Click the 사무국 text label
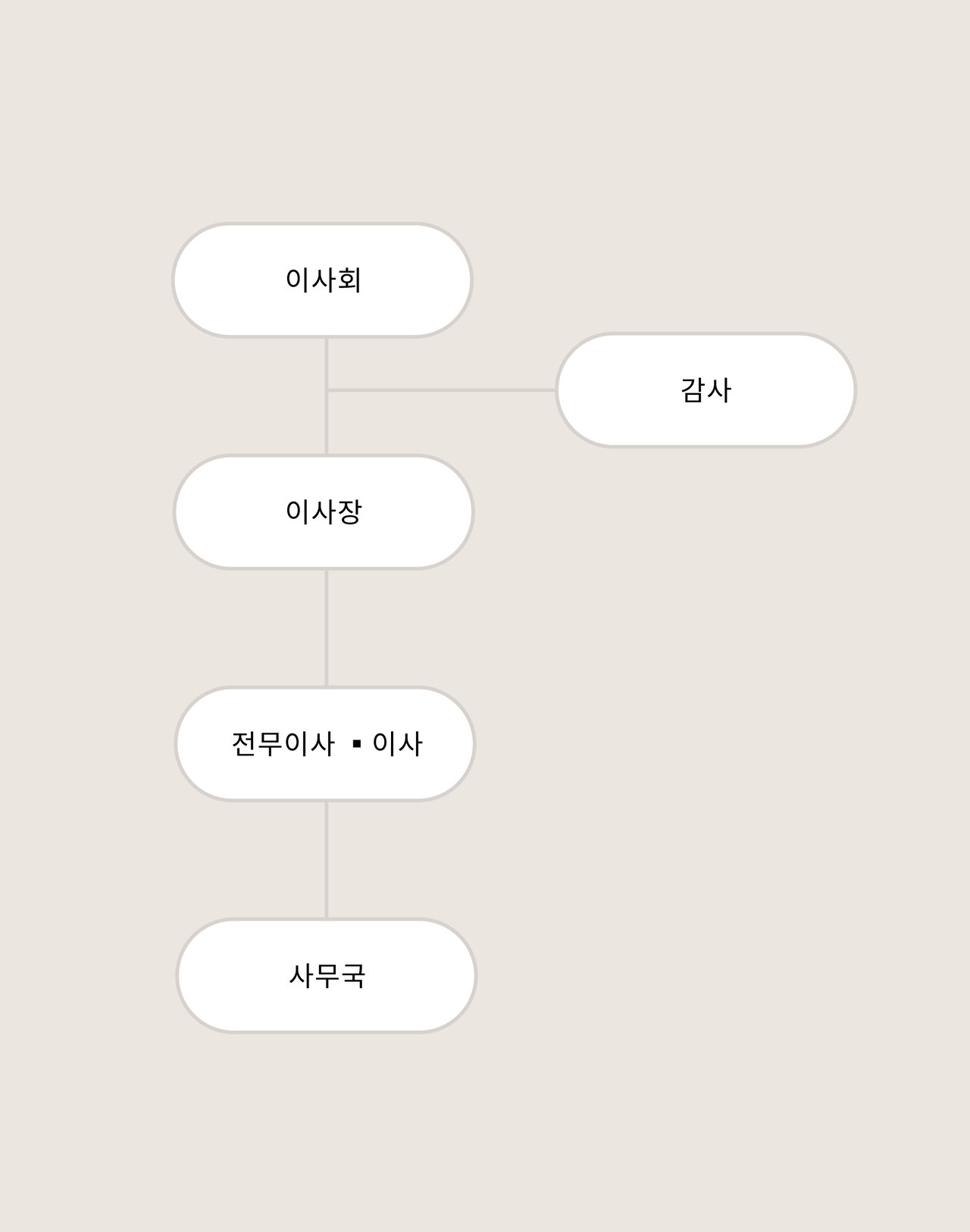Screen dimensions: 970x1232 pos(327,976)
